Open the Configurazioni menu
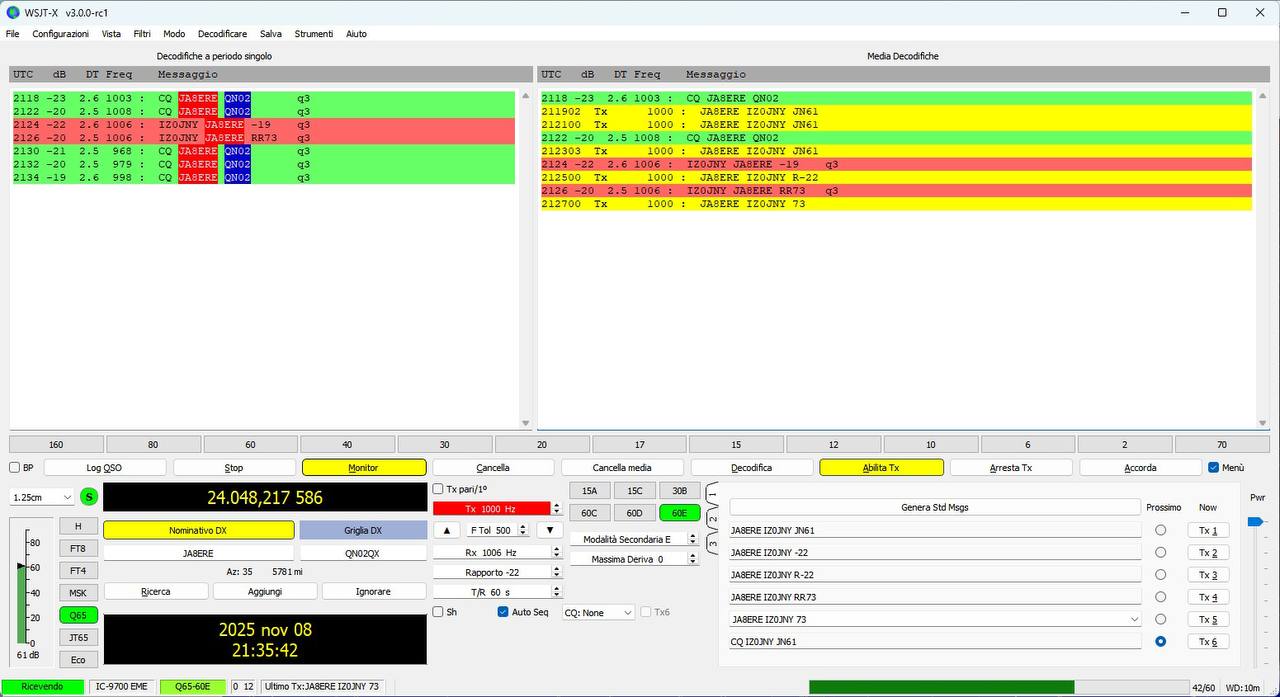Screen dimensions: 1280x697 click(60, 33)
